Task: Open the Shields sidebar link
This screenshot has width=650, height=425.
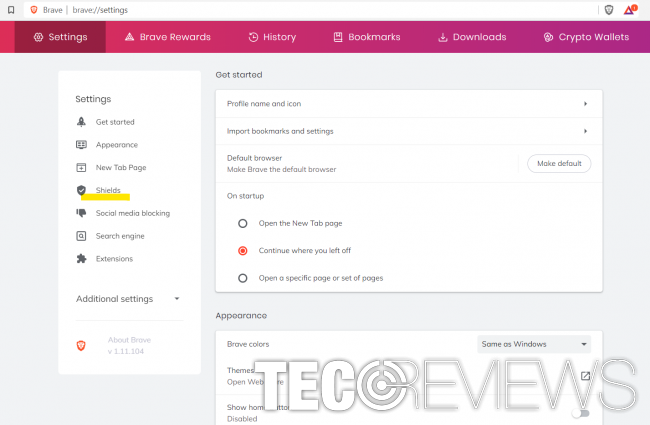Action: pyautogui.click(x=108, y=190)
